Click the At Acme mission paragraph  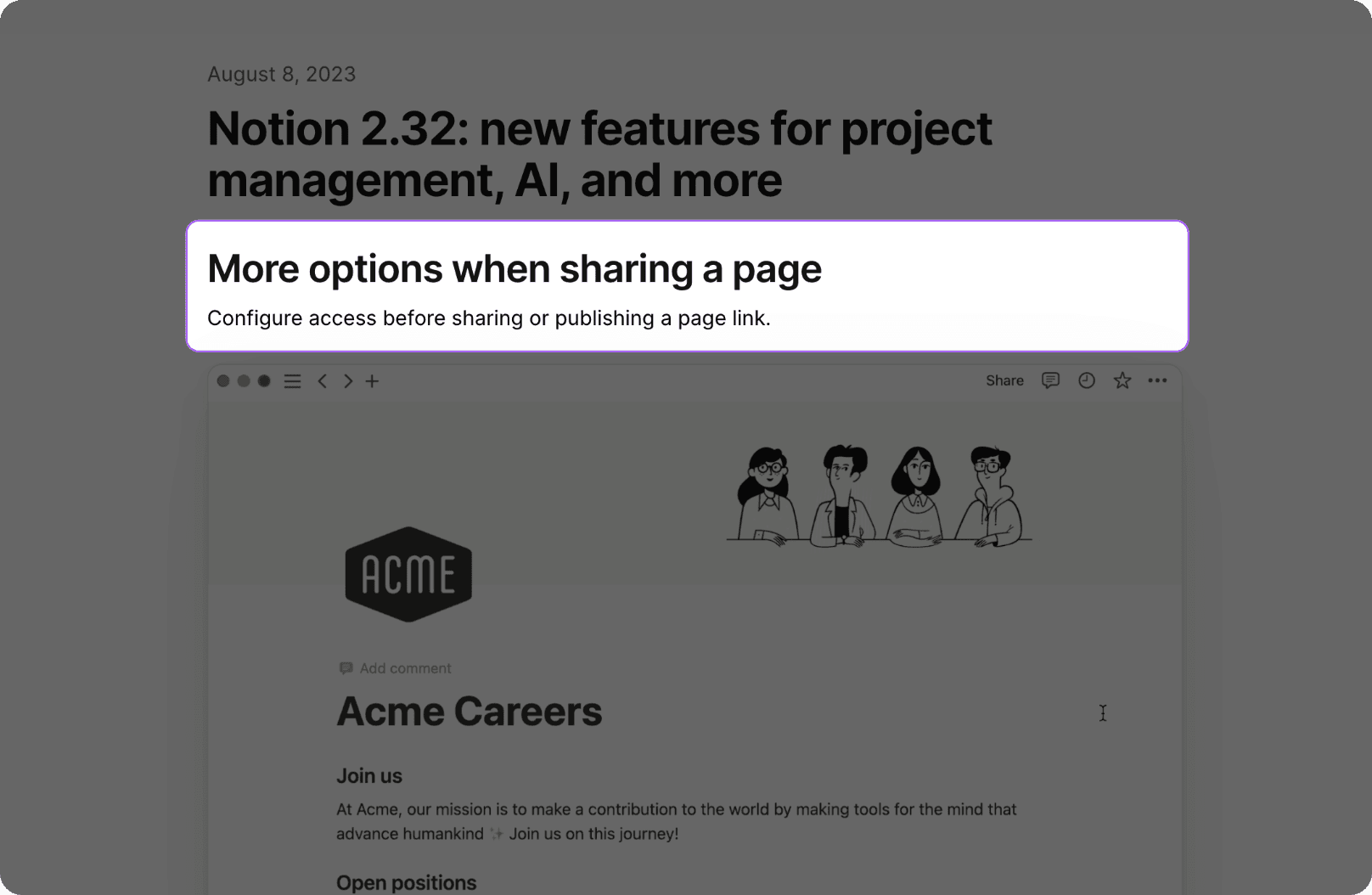pyautogui.click(x=677, y=821)
